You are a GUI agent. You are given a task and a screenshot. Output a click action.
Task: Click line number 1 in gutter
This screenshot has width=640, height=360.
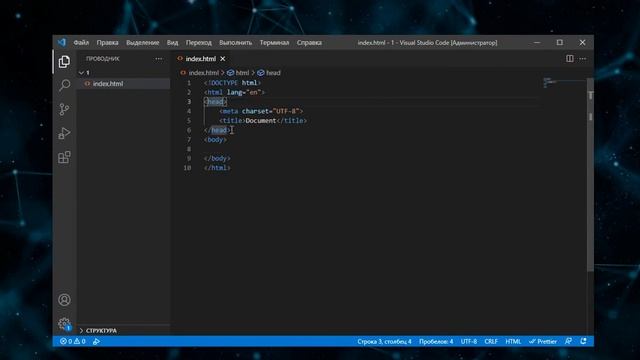tap(189, 83)
